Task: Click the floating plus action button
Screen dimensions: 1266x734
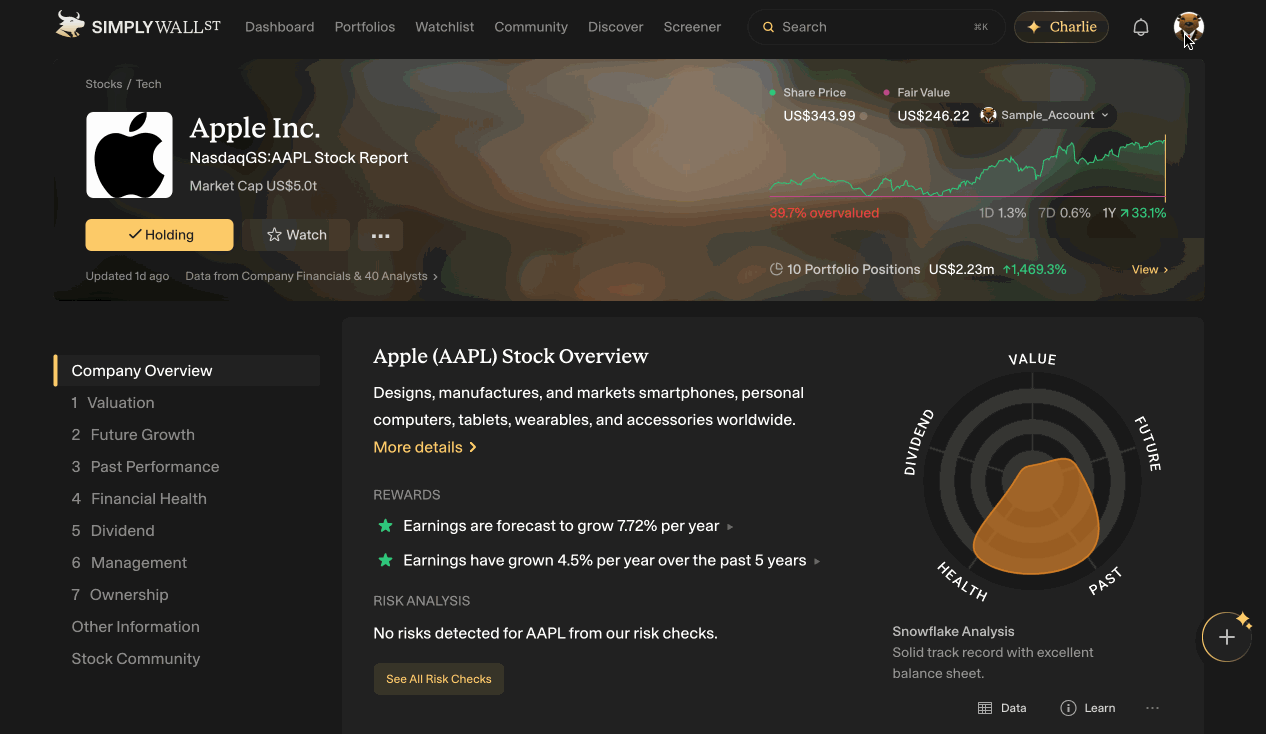Action: [1227, 637]
